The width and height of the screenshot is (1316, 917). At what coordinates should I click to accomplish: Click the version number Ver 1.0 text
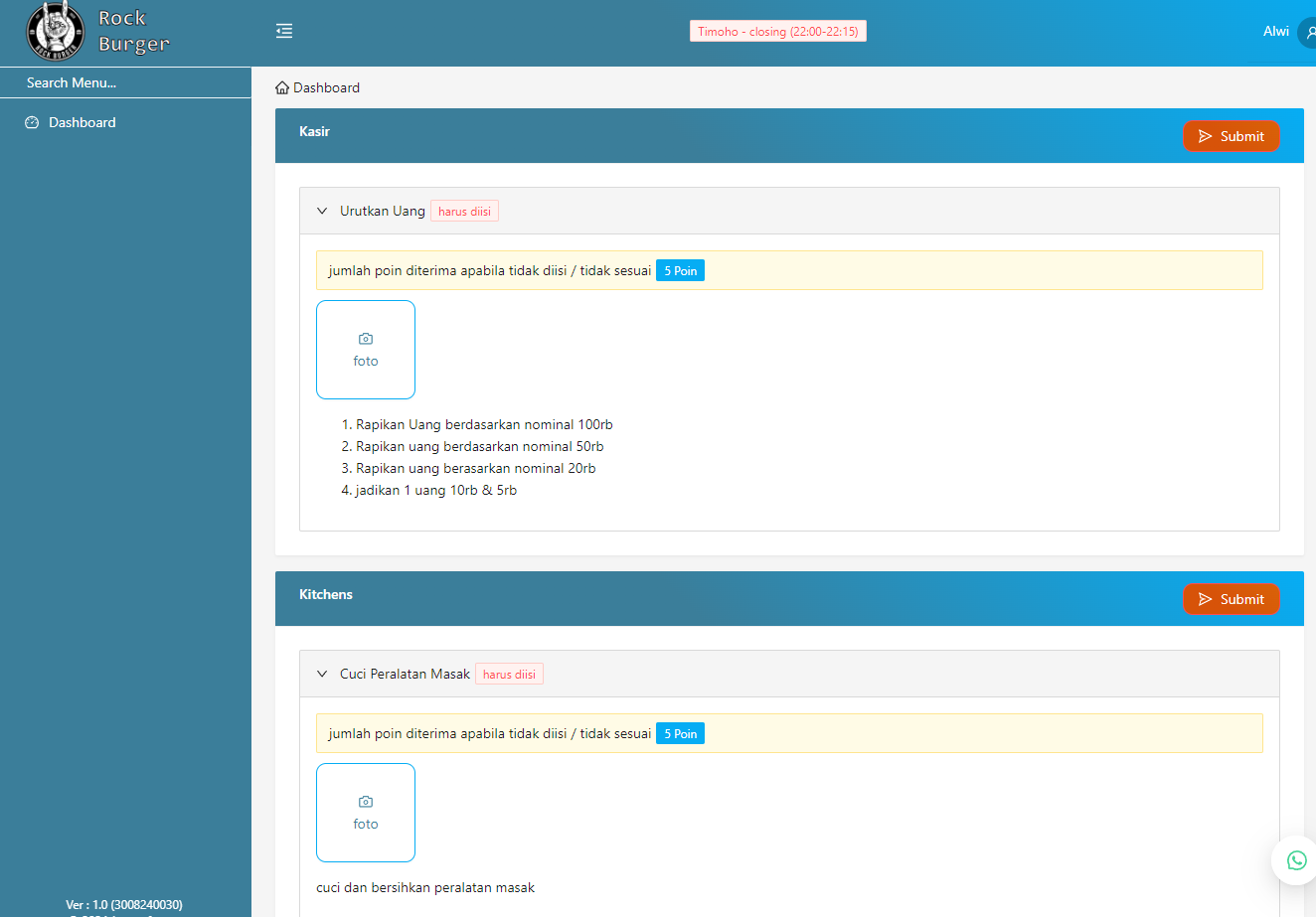pos(124,905)
